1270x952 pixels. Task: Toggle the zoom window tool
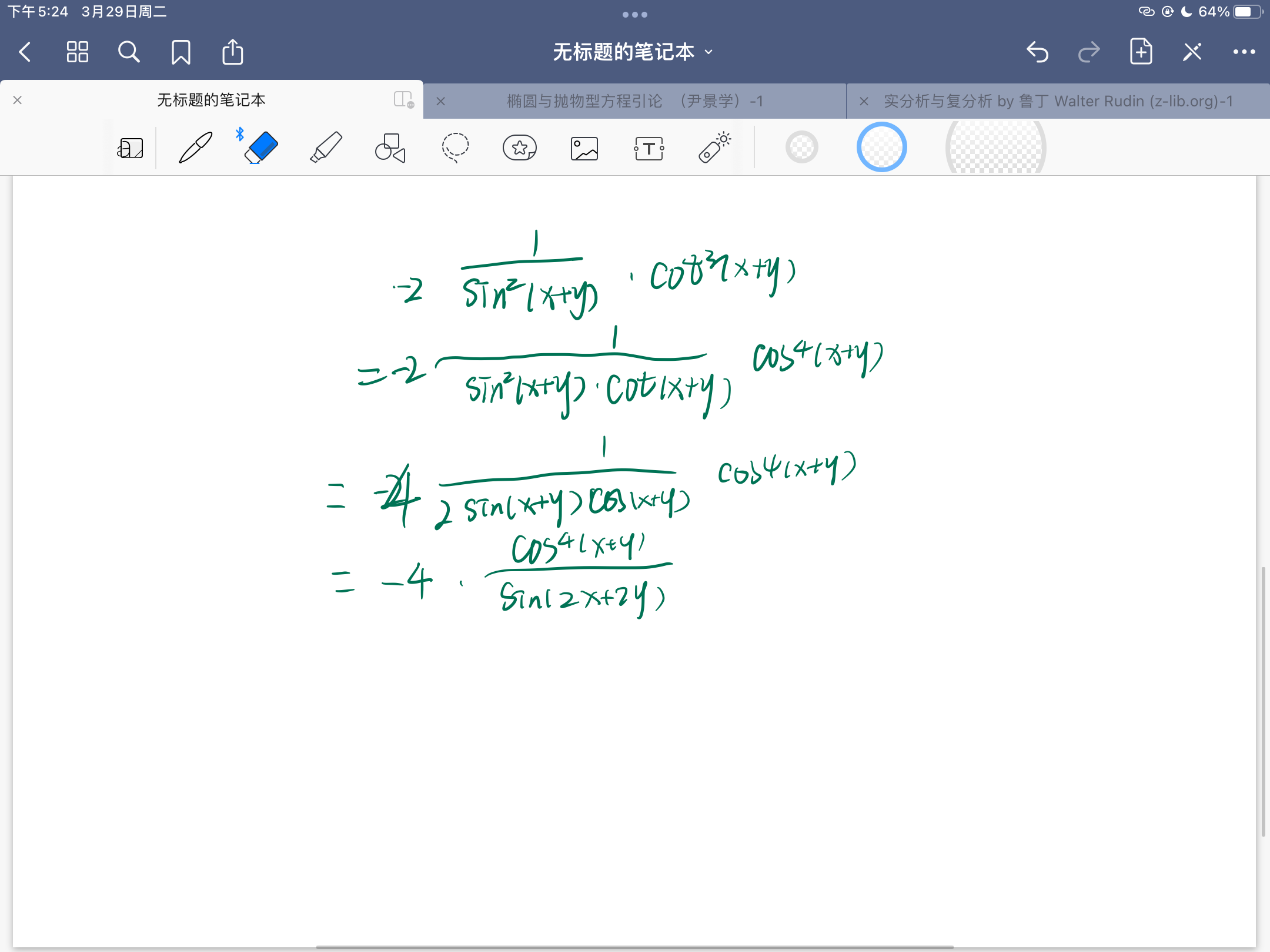coord(131,148)
